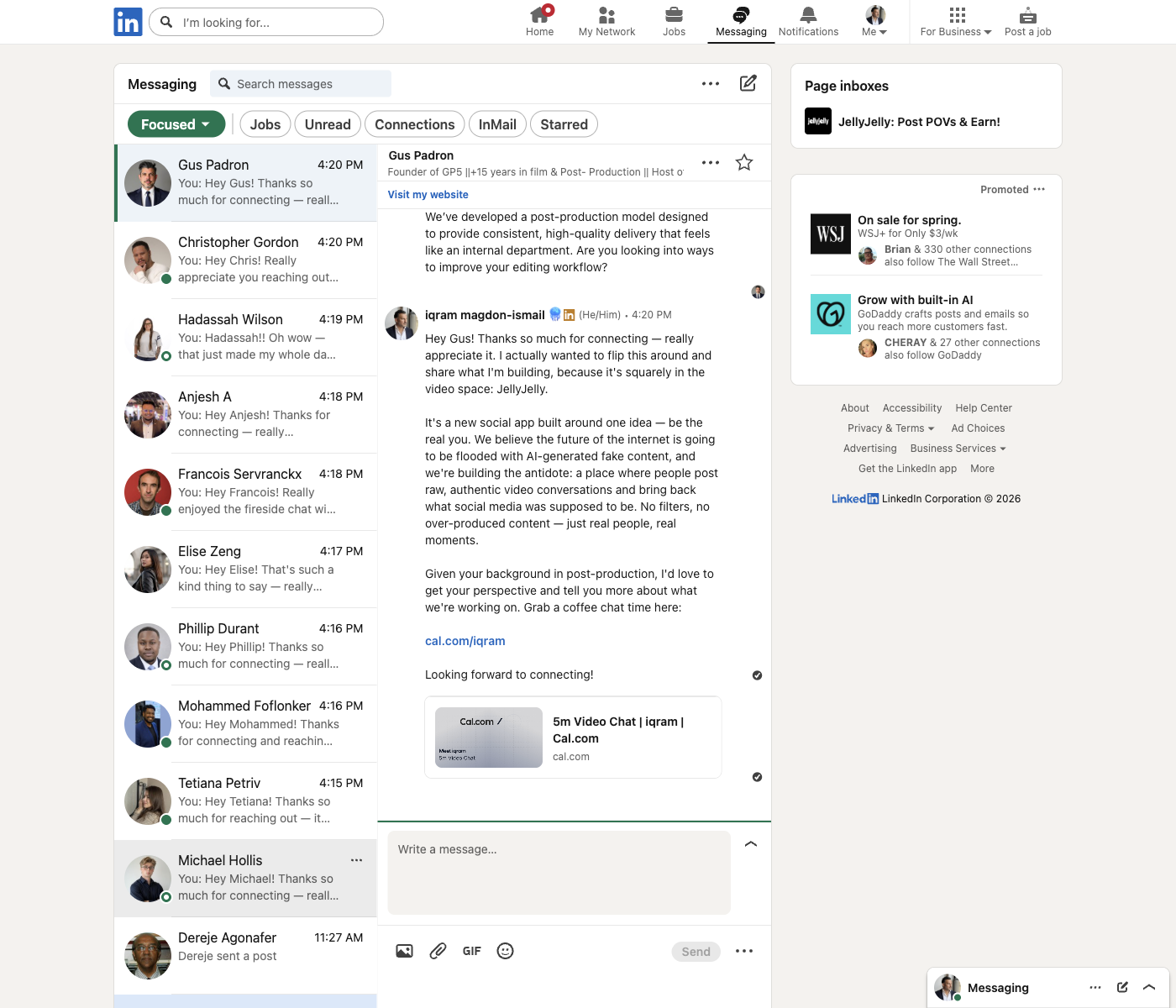The image size is (1176, 1008).
Task: Open Mohammed Foflonker conversation
Action: coord(245,723)
